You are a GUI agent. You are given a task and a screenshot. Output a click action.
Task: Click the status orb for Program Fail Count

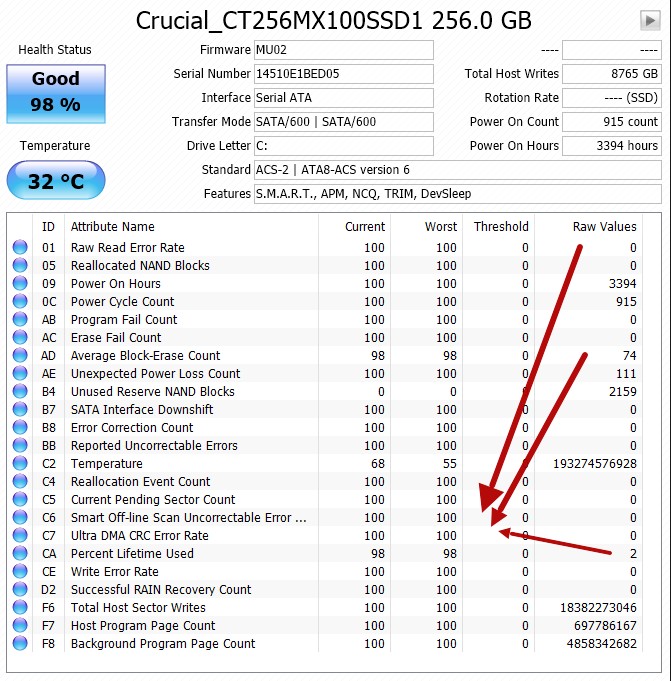pos(20,319)
